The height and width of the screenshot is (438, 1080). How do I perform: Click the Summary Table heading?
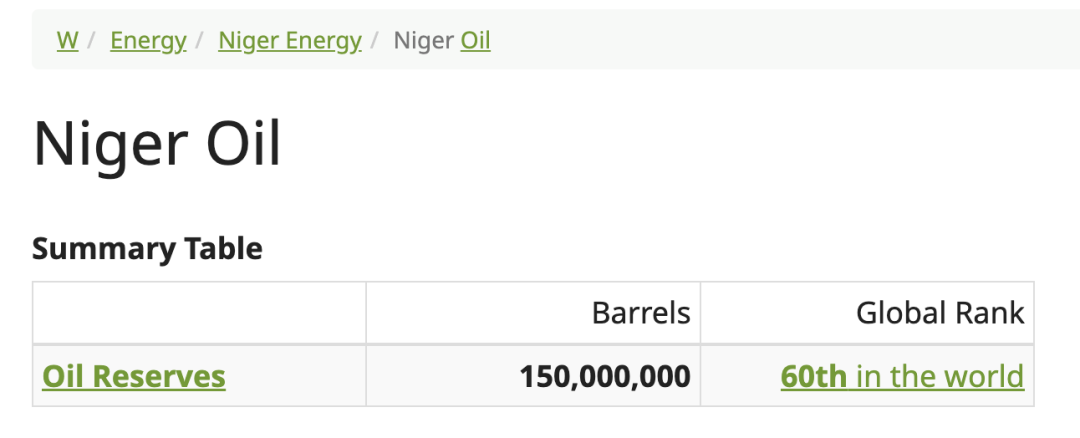tap(147, 248)
